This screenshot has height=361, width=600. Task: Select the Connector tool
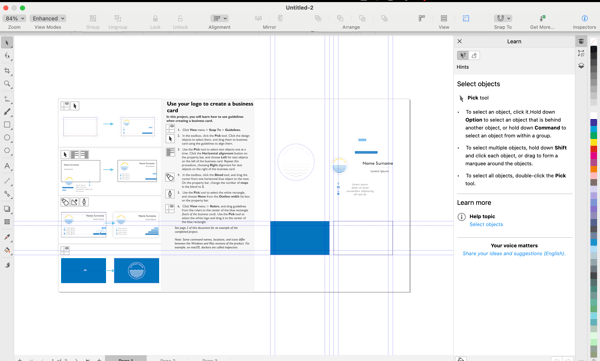pos(7,194)
